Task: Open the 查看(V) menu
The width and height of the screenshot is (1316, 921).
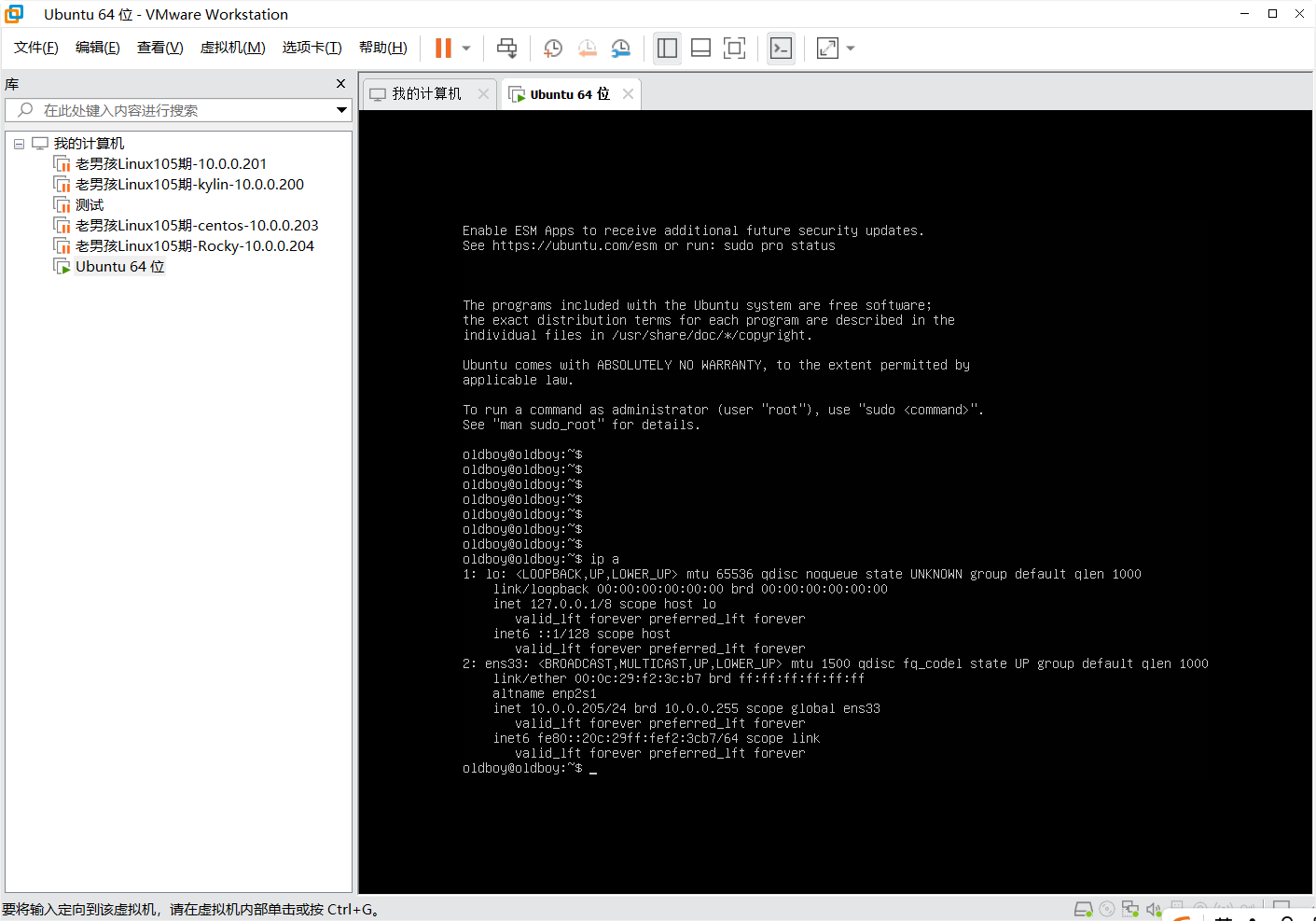Action: (160, 48)
